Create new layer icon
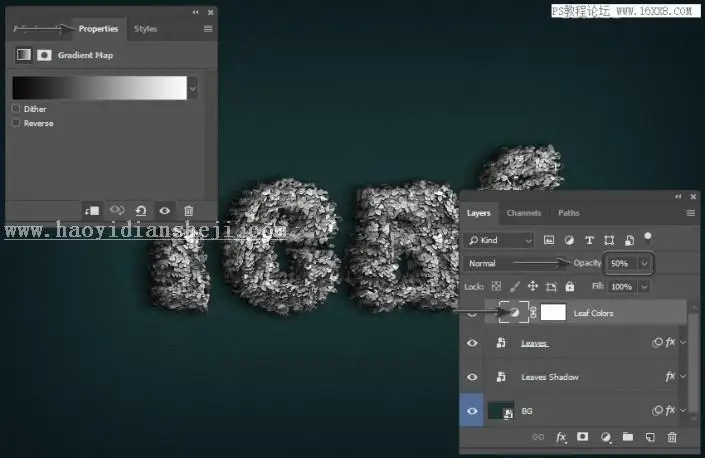Screen dimensions: 705x458 pos(650,437)
